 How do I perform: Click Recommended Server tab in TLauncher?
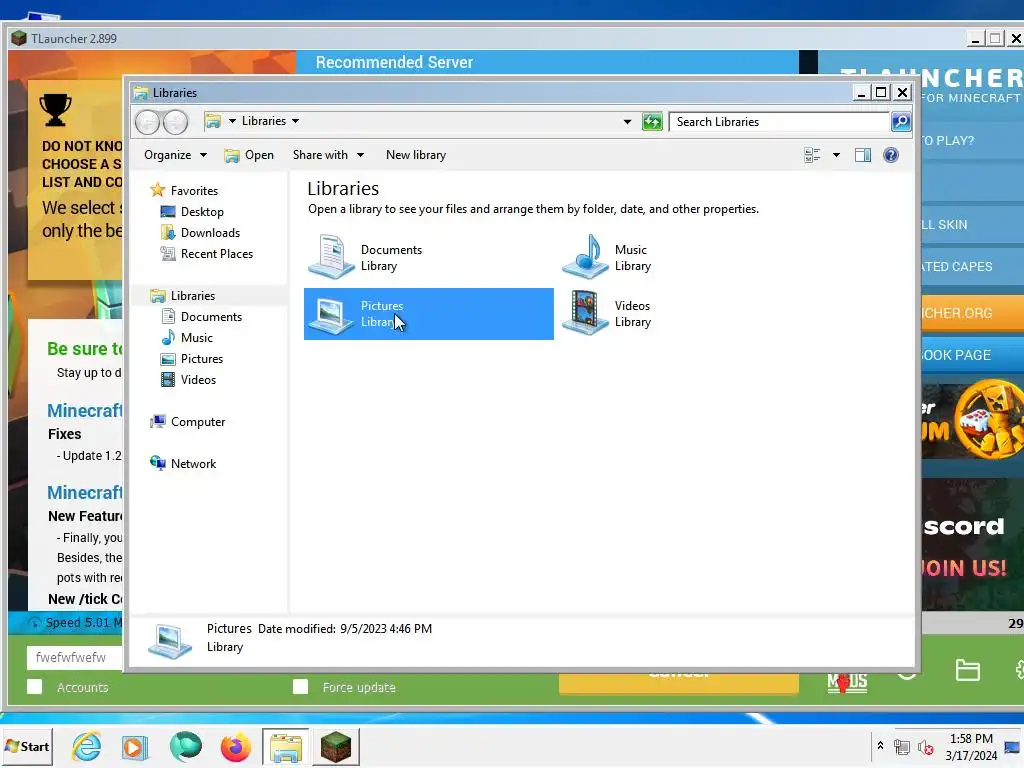tap(394, 63)
